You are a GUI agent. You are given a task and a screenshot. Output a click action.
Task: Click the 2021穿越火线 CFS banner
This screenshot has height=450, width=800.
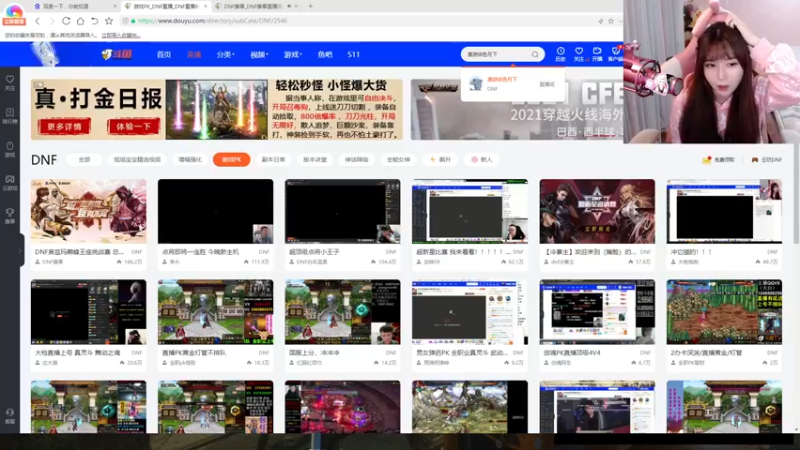click(517, 110)
